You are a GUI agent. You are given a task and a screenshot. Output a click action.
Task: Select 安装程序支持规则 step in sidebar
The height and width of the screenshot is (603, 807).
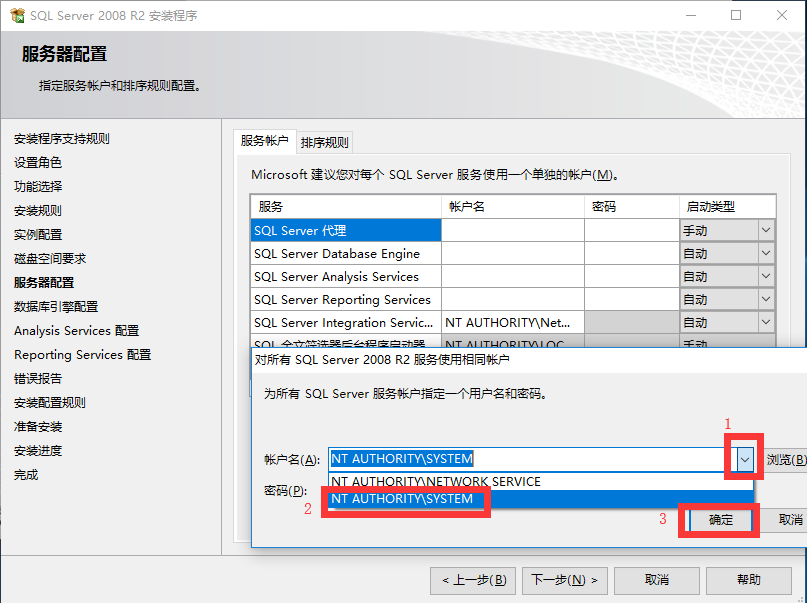62,139
